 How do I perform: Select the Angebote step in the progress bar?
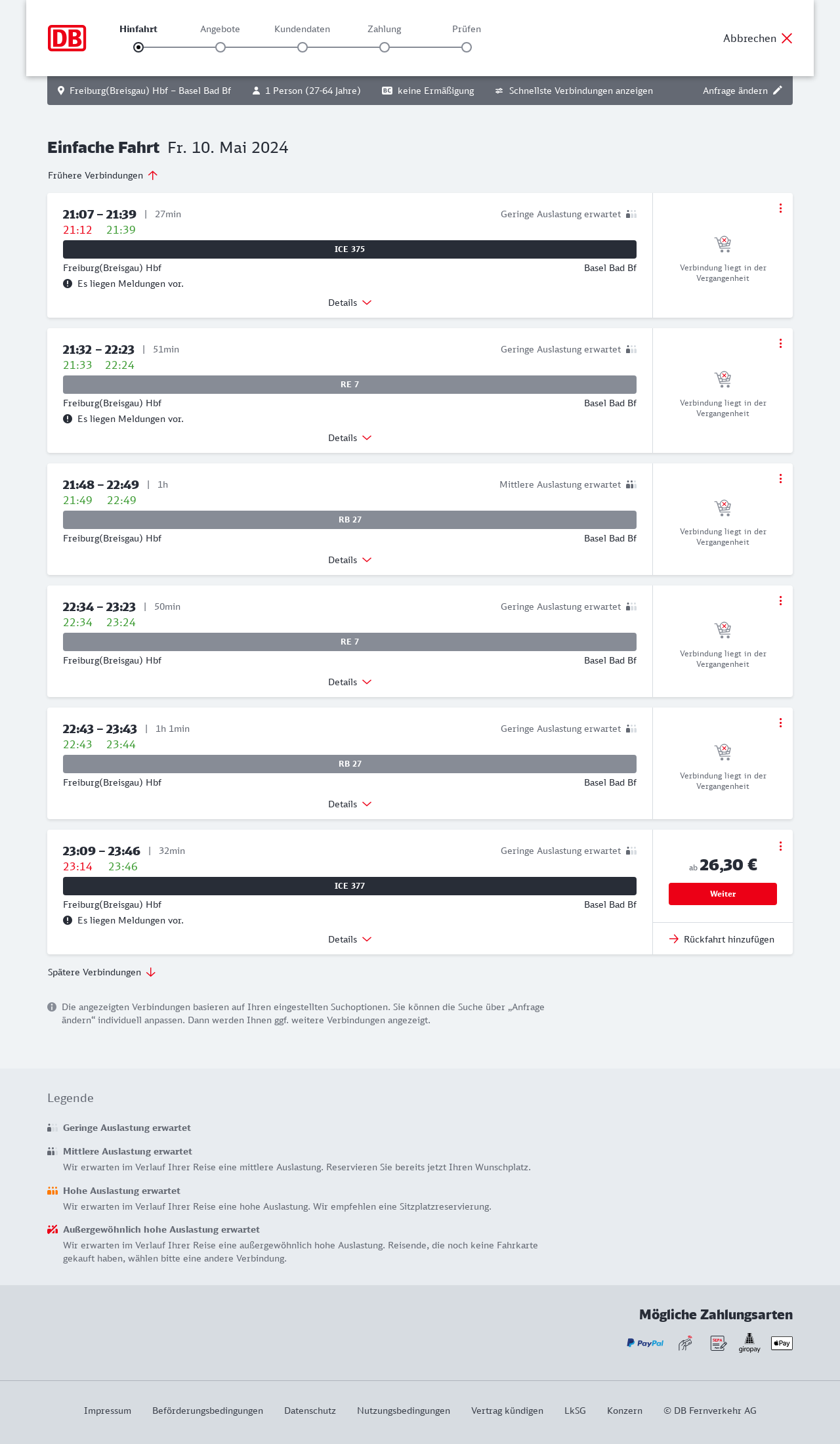220,47
